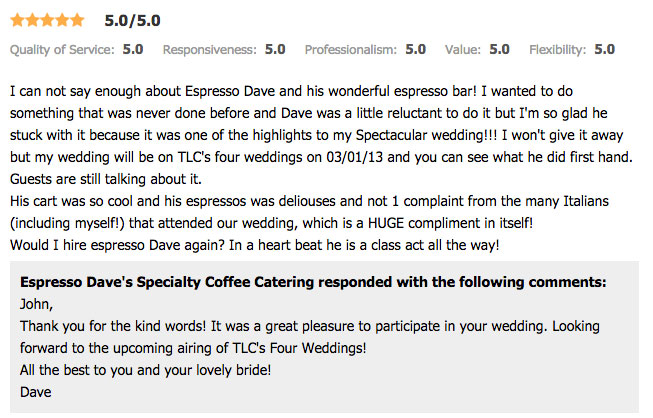Viewport: 653px width, 418px height.
Task: Click the 'Would I hire espresso Dave again?' sentence
Action: coord(137,245)
